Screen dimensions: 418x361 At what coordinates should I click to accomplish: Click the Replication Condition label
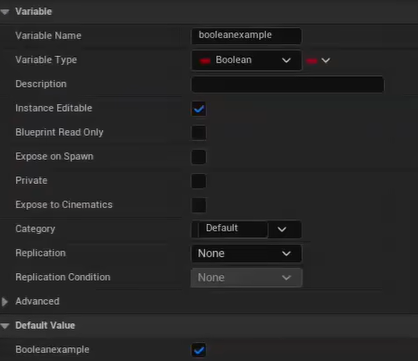tap(63, 277)
